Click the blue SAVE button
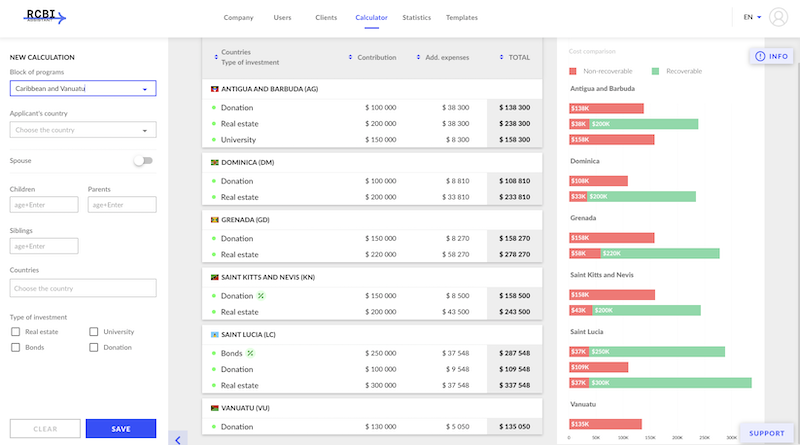This screenshot has height=445, width=800. click(121, 429)
